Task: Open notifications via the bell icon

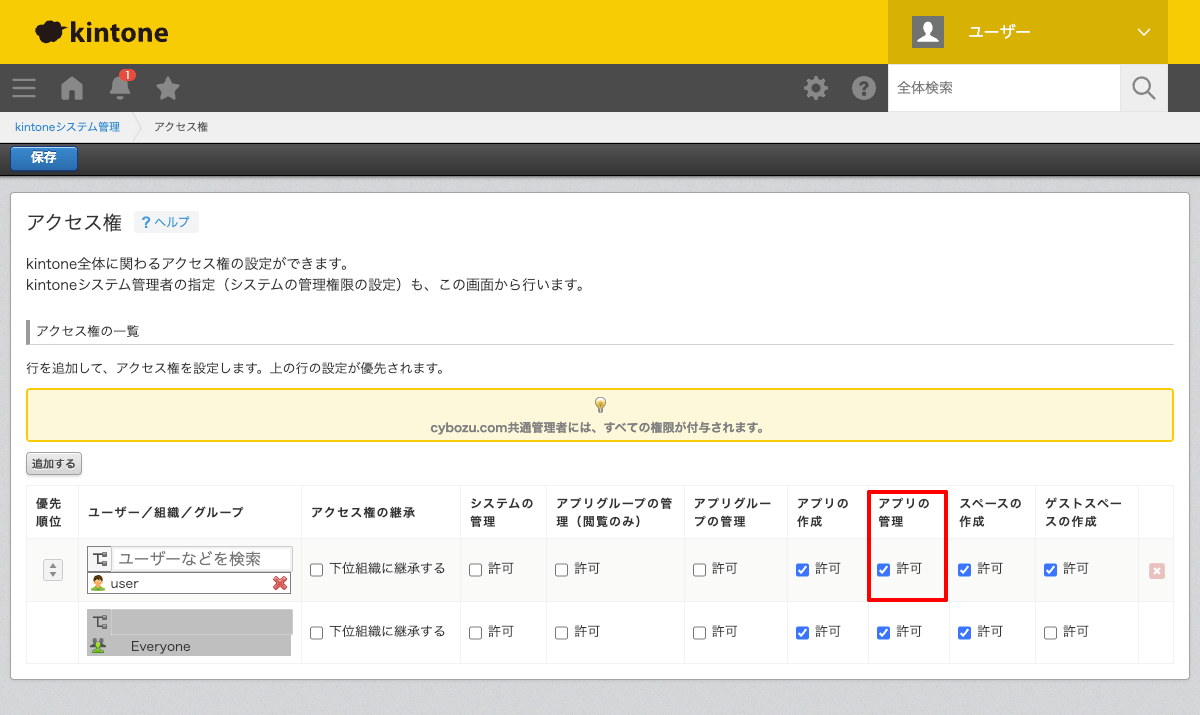Action: (119, 90)
